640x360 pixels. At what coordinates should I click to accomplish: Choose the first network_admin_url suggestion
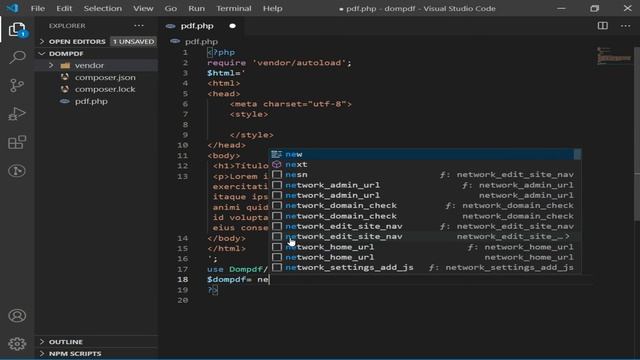coord(424,185)
